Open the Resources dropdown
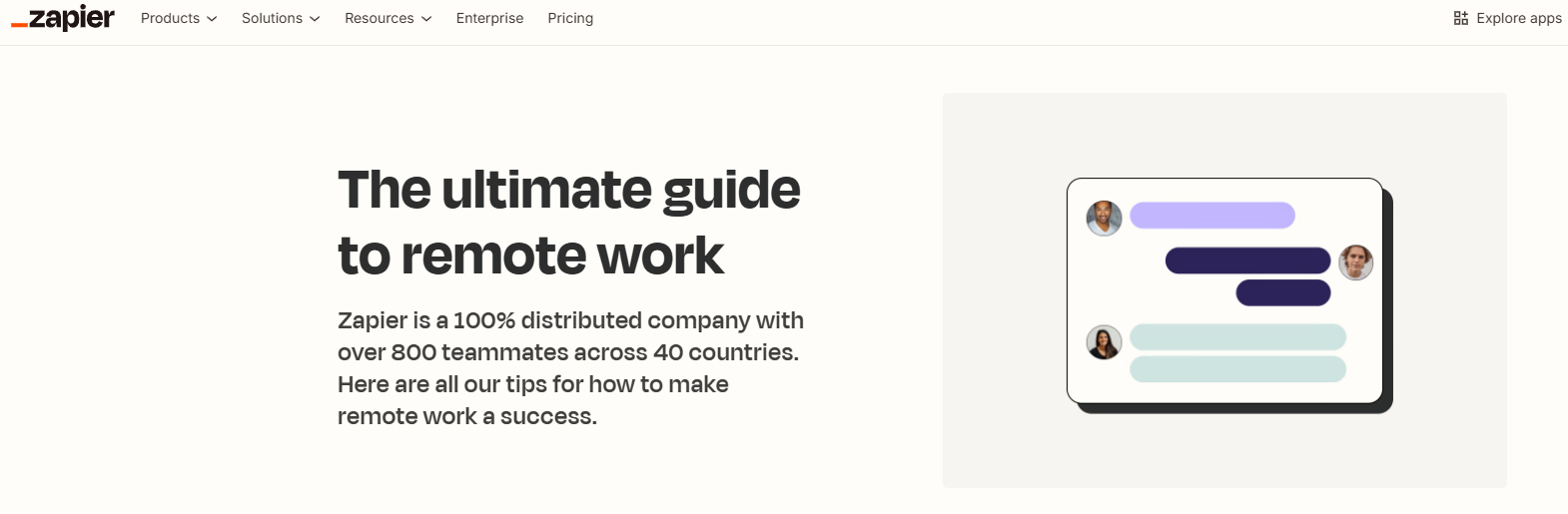This screenshot has height=514, width=1568. pyautogui.click(x=388, y=18)
